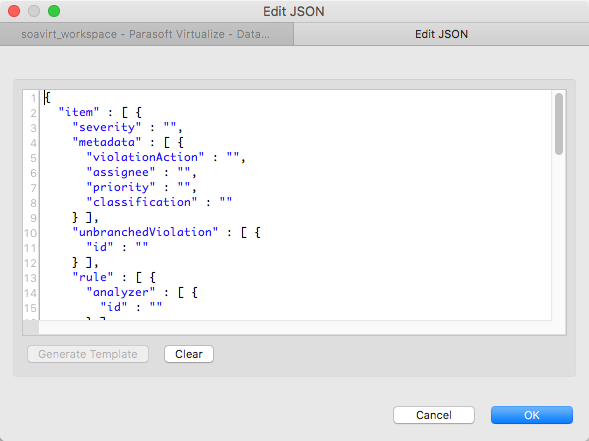
Task: Click line number 10 in the gutter
Action: coord(30,233)
